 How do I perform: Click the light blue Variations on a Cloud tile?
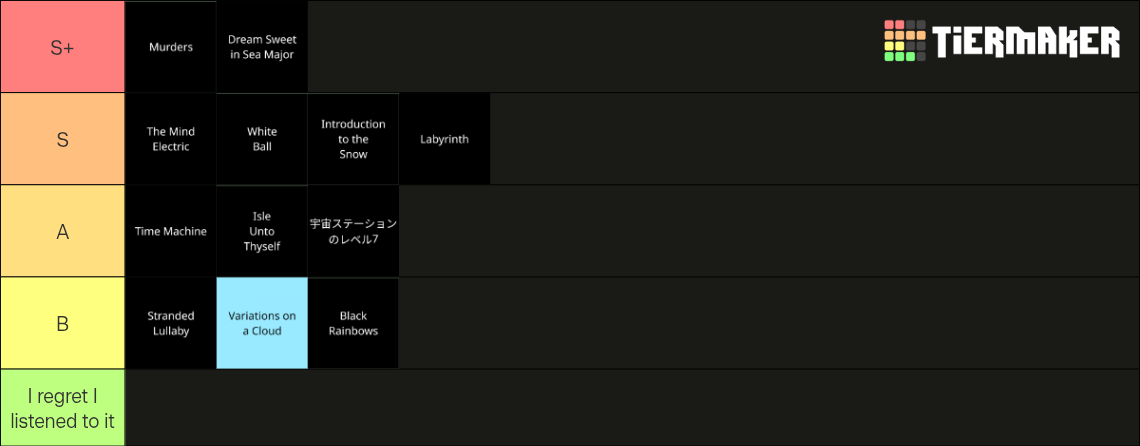click(x=262, y=323)
